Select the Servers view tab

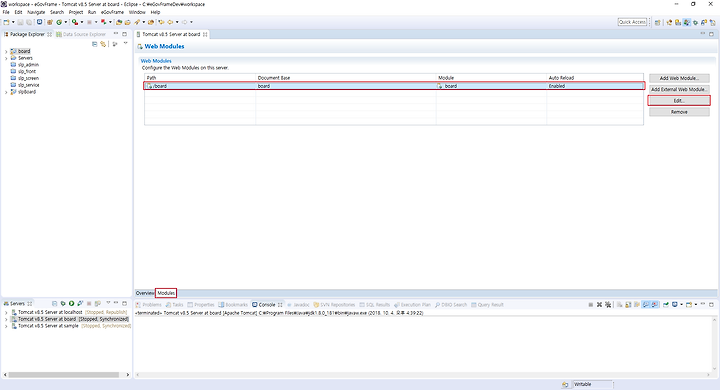(17, 303)
